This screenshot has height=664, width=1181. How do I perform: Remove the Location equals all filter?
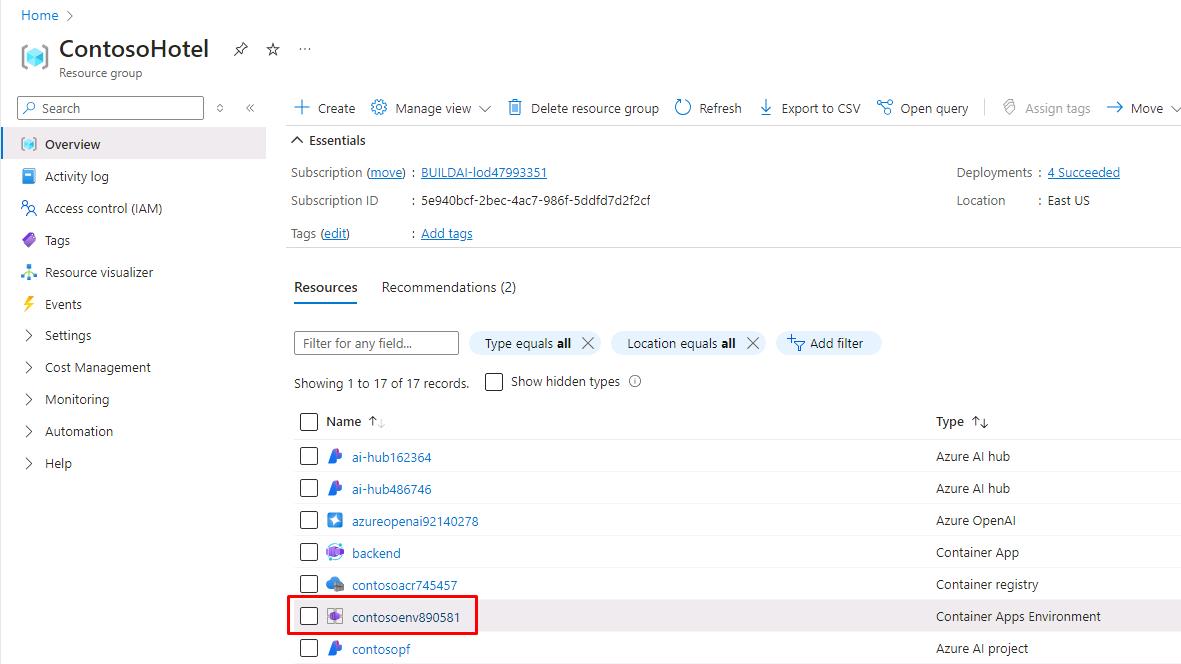coord(752,343)
